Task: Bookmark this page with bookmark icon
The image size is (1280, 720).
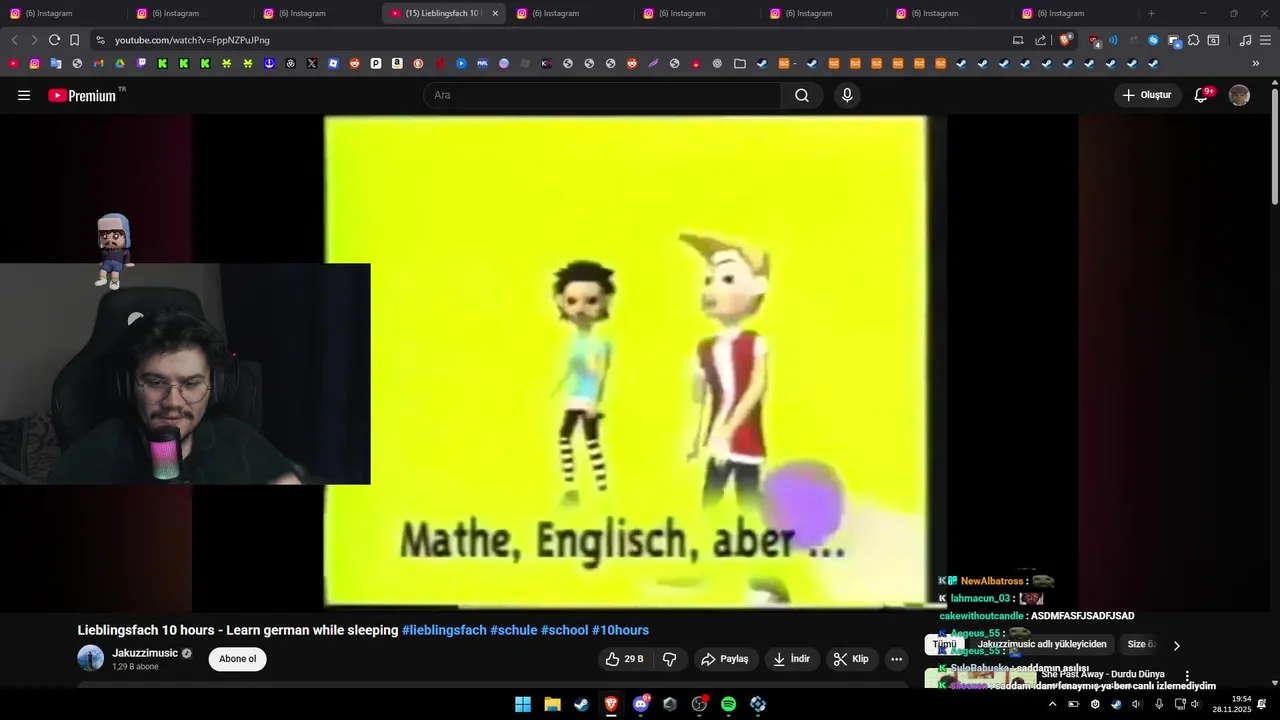Action: [x=74, y=40]
